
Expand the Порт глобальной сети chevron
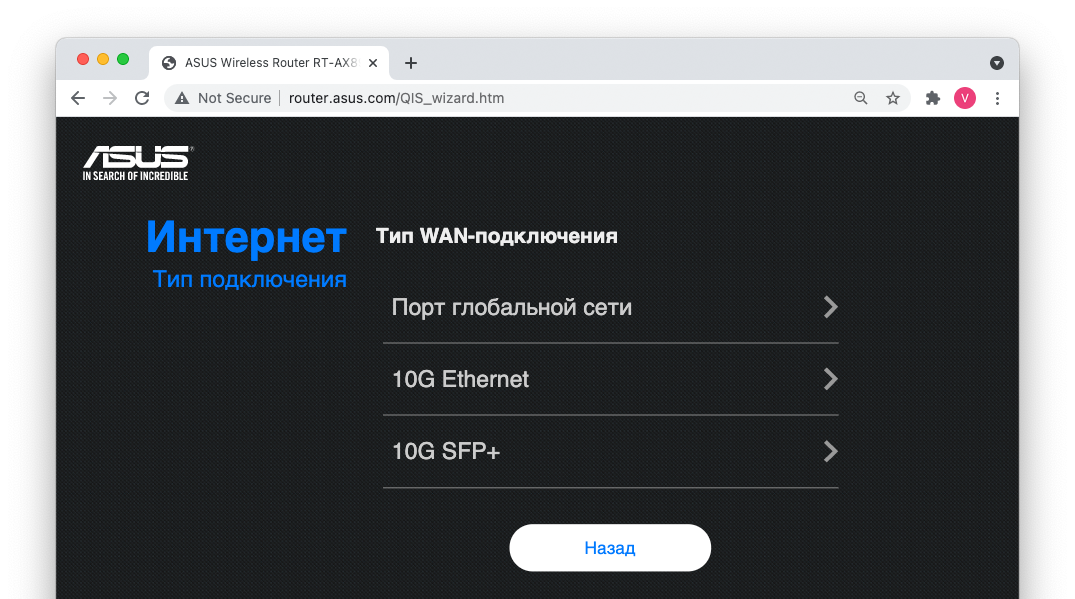(830, 307)
